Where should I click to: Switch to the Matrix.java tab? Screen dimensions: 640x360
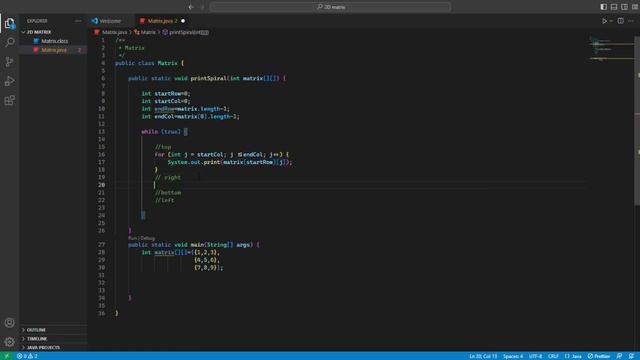point(162,21)
